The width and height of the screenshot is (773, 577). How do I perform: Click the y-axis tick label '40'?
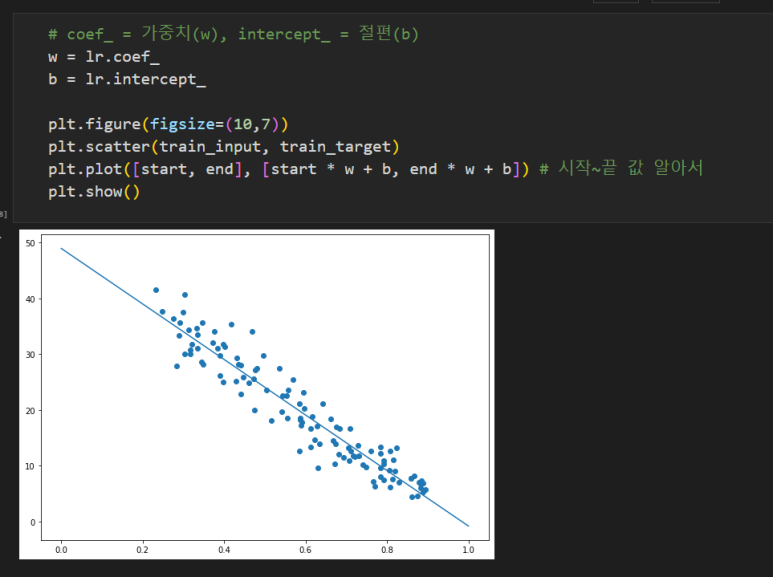click(x=31, y=299)
